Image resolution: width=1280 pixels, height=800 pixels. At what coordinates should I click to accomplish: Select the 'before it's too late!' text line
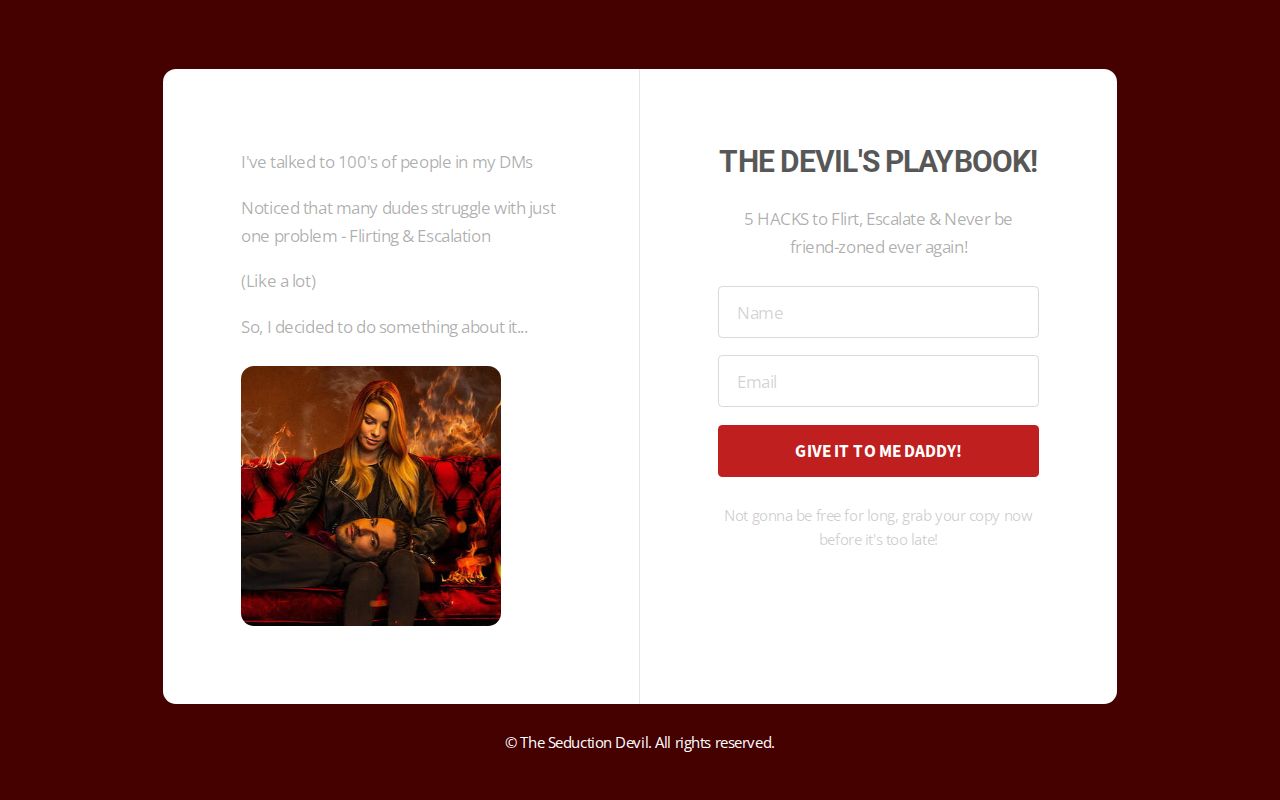878,540
